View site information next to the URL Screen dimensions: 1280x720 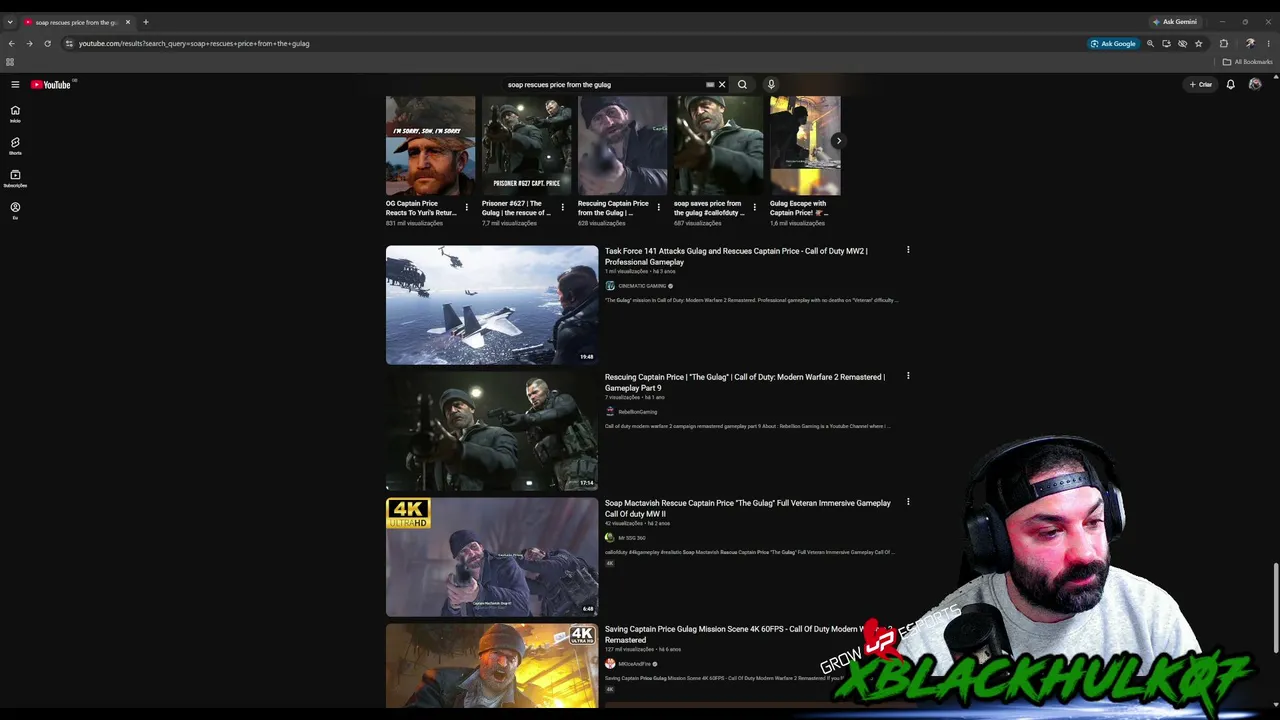tap(69, 44)
